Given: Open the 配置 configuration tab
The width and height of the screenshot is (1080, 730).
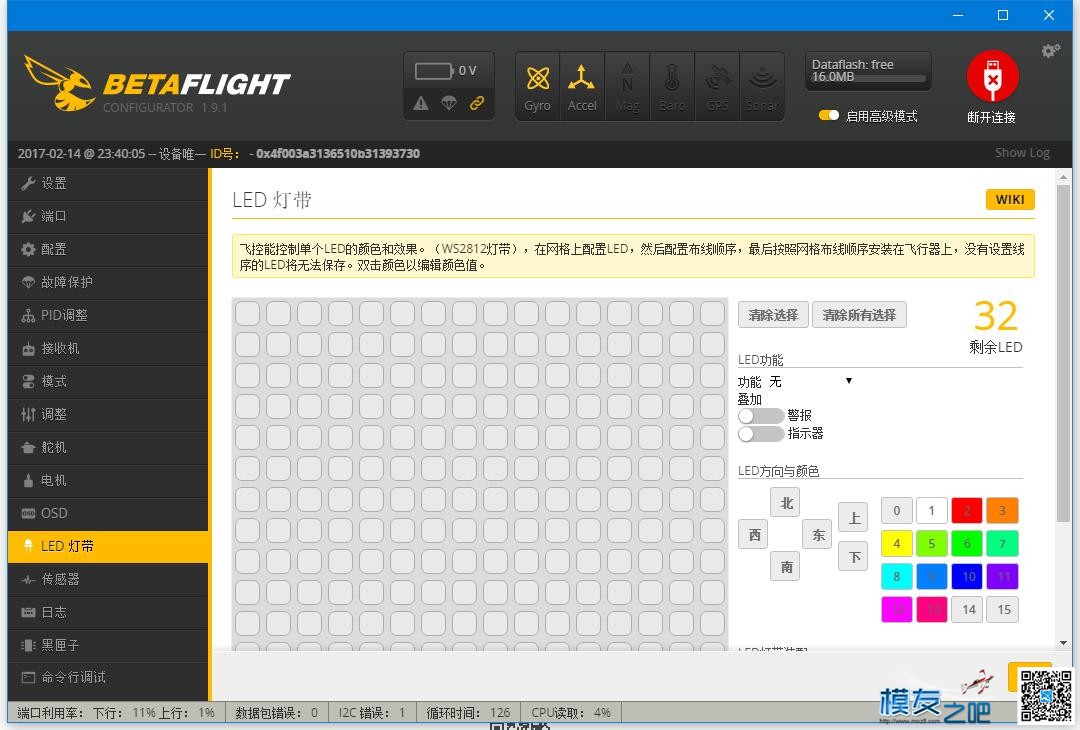Looking at the screenshot, I should click(x=108, y=249).
